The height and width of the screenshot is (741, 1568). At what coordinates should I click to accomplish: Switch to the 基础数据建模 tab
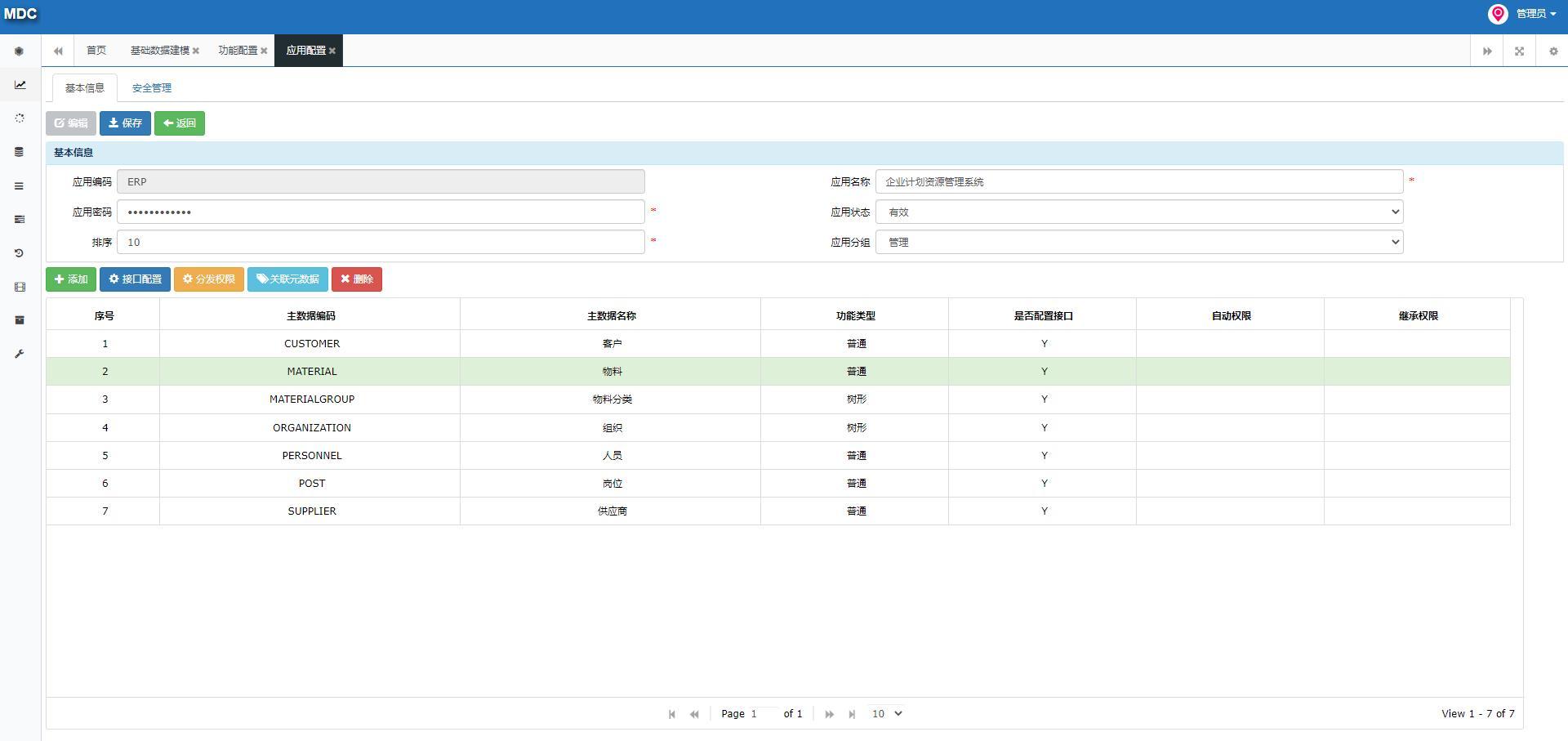click(159, 51)
